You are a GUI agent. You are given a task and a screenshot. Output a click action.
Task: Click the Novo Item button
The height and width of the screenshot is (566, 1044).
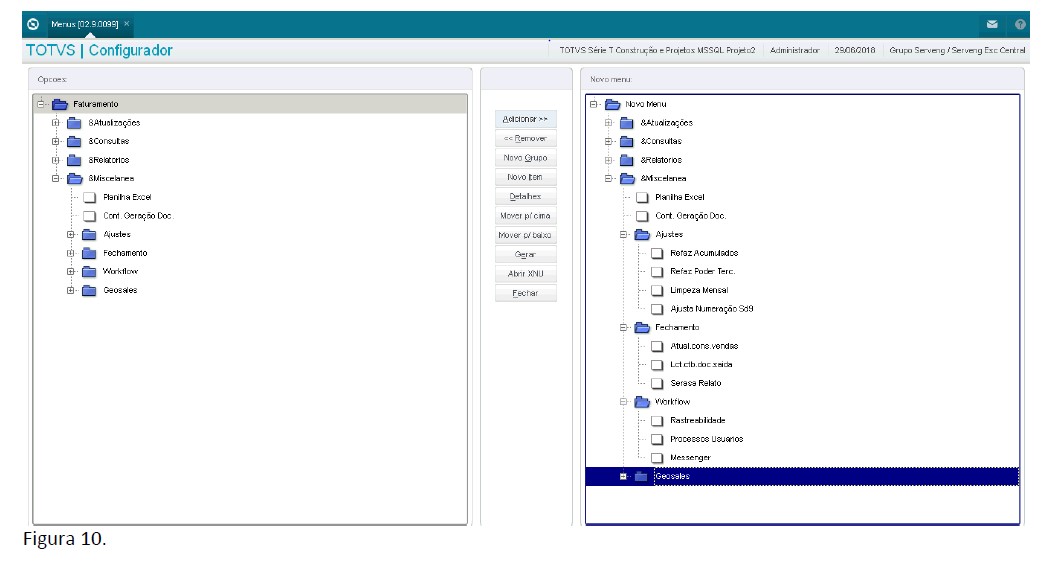coord(525,177)
